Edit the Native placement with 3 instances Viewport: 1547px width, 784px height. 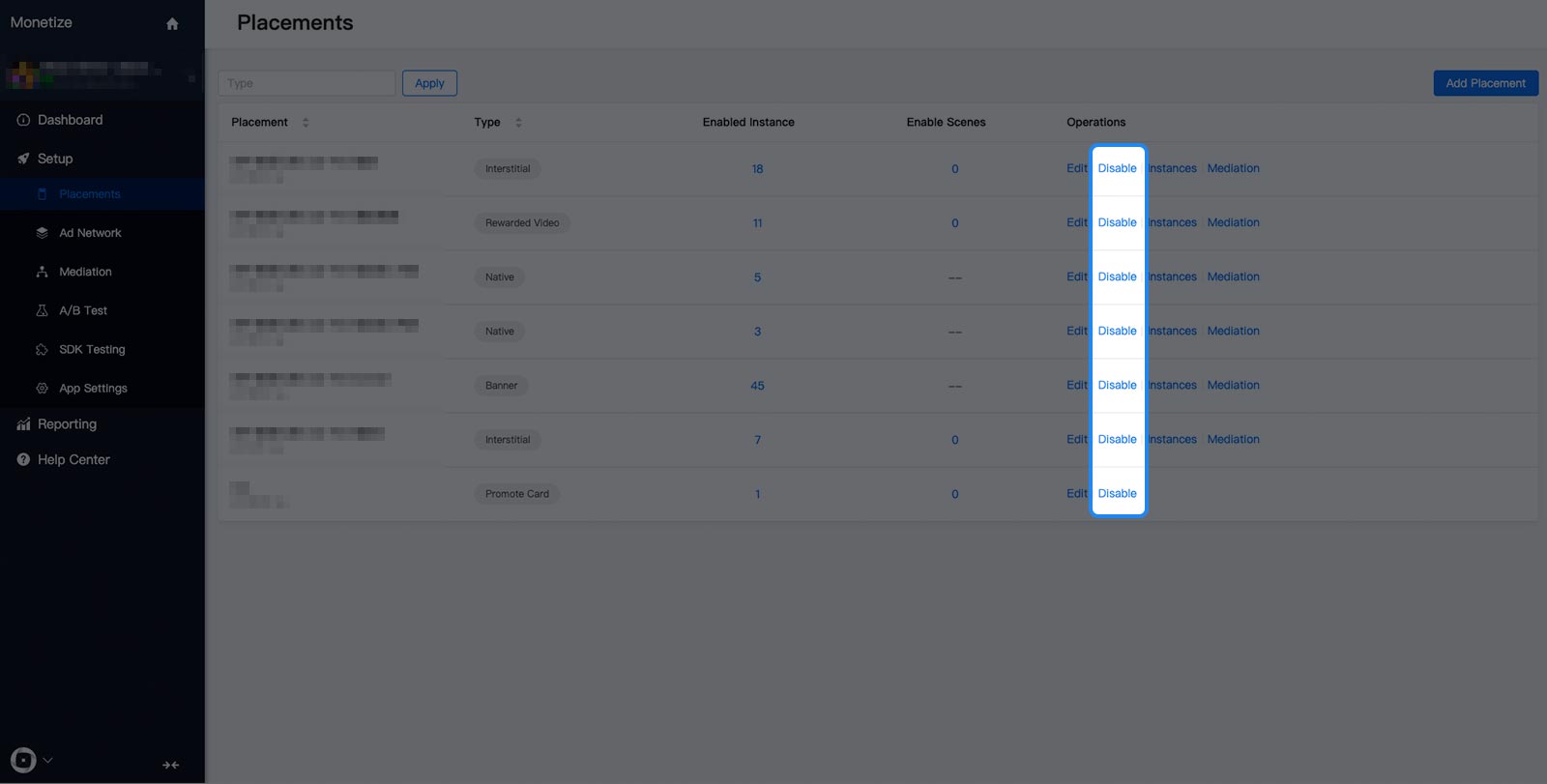(1077, 331)
